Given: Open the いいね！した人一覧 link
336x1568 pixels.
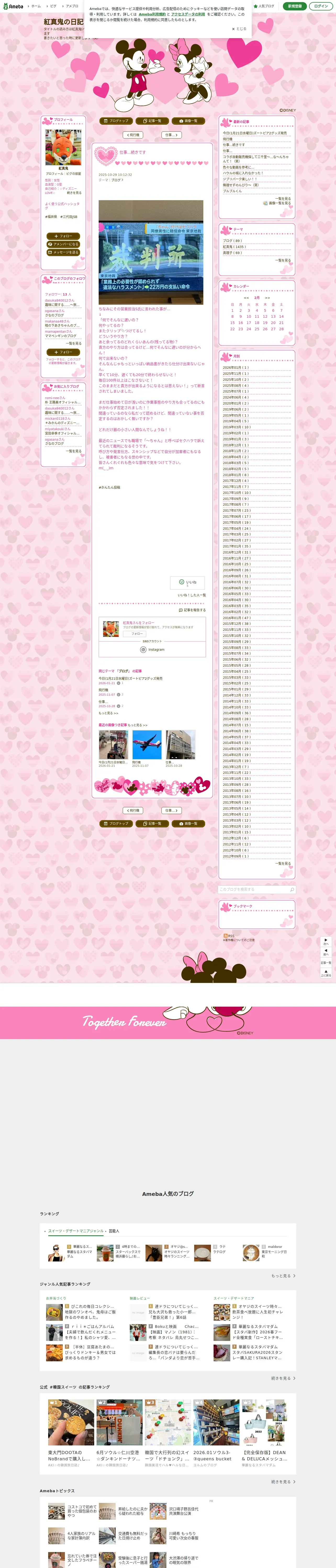Looking at the screenshot, I should pyautogui.click(x=192, y=595).
